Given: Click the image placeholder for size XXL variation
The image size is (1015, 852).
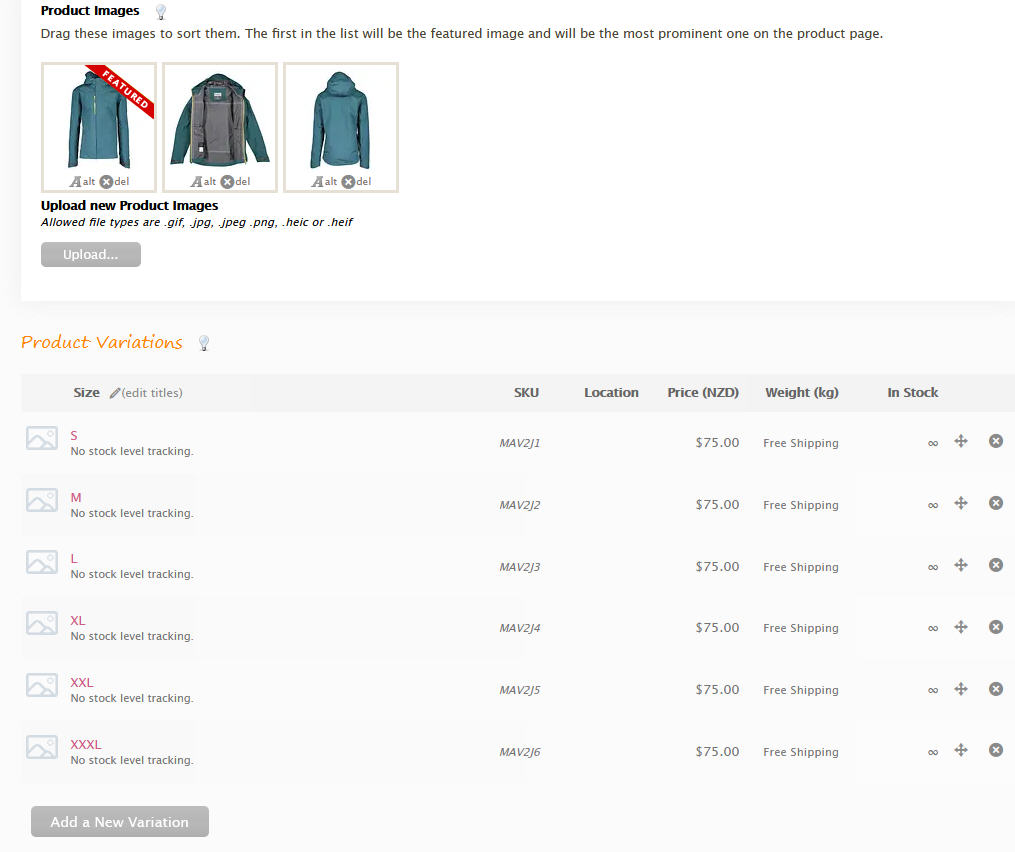Looking at the screenshot, I should (42, 686).
